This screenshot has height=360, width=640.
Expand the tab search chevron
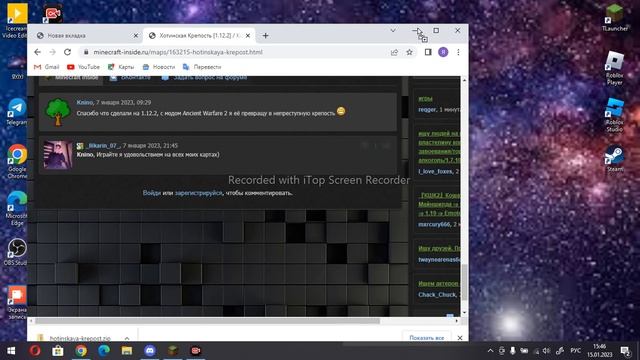pos(393,31)
